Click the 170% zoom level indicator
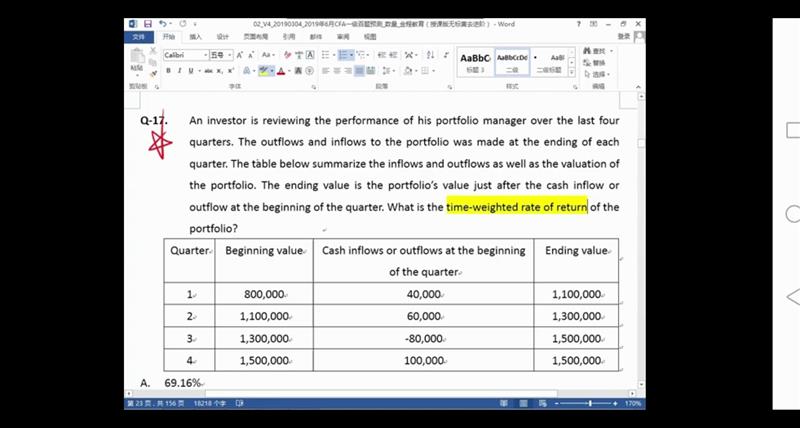The image size is (800, 428). coord(633,404)
